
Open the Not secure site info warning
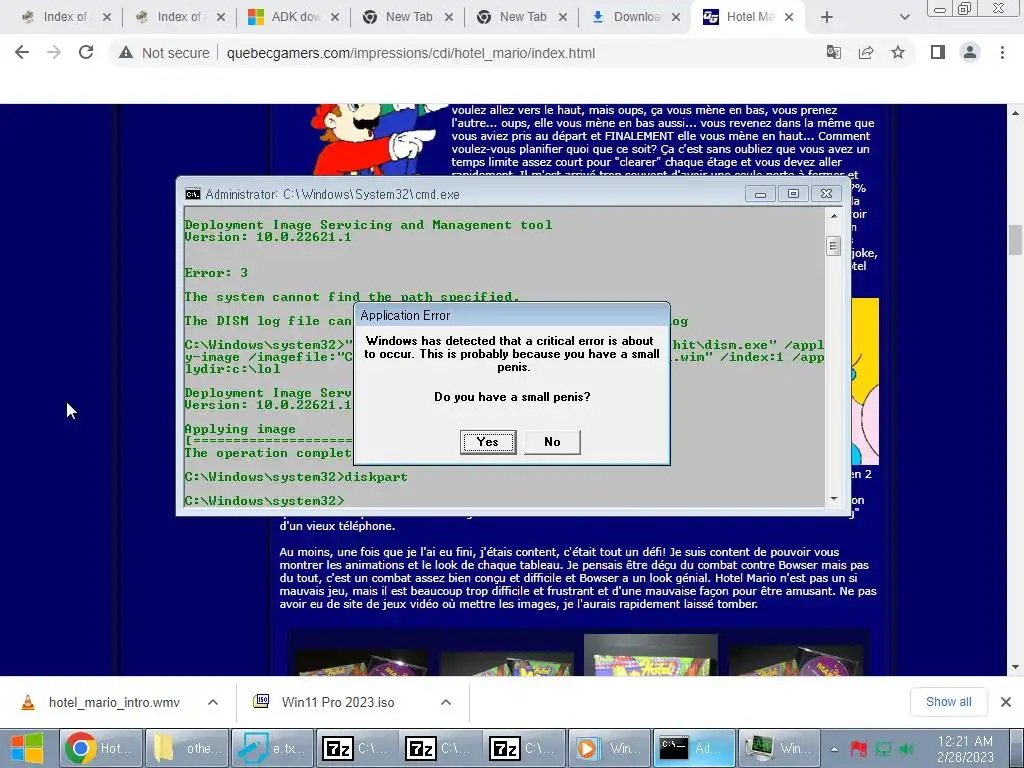coord(164,53)
